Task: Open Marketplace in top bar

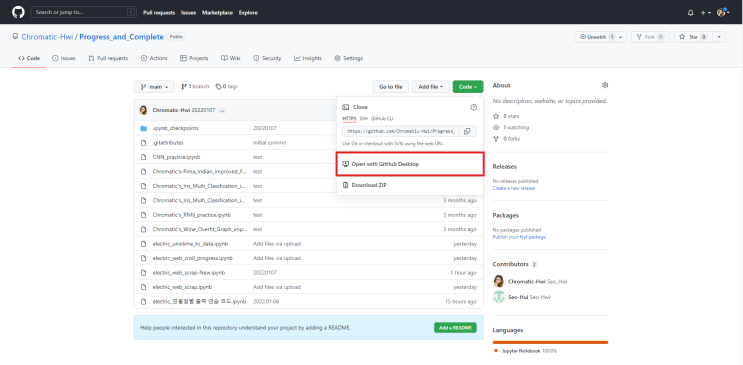Action: coord(217,13)
